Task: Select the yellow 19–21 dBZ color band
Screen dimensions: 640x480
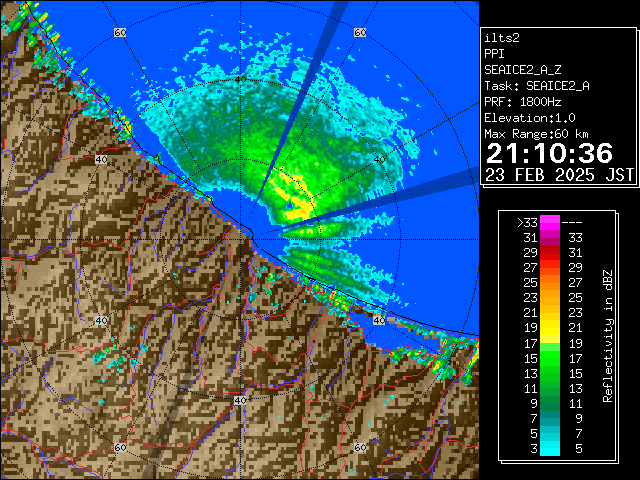Action: [550, 328]
